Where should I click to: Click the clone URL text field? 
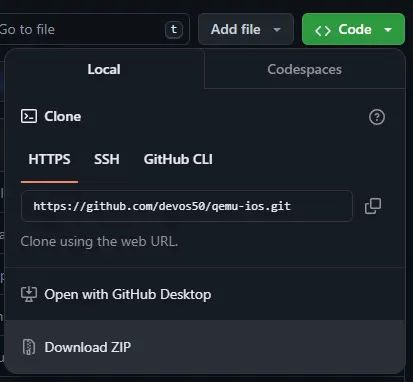click(187, 206)
